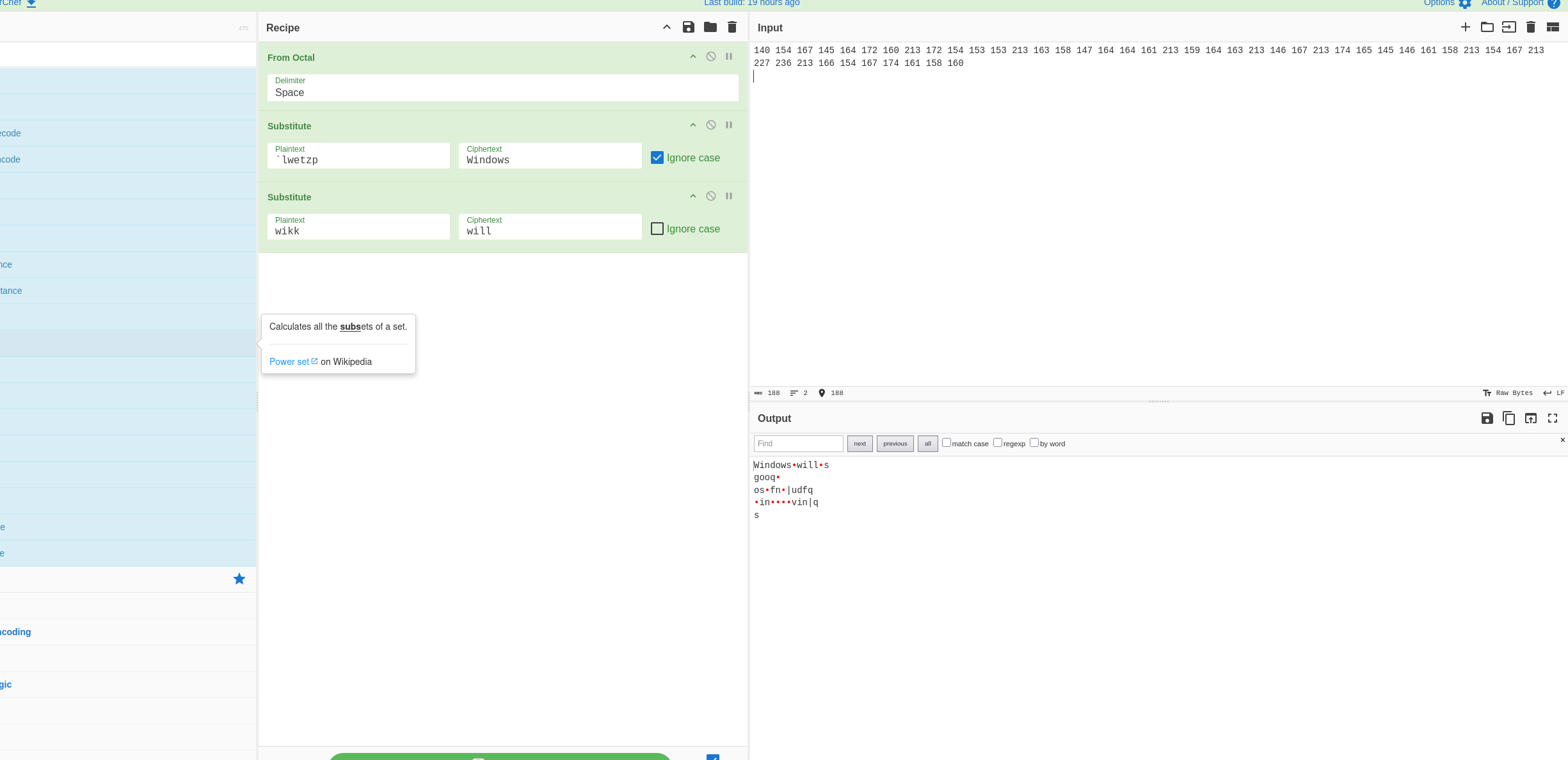The image size is (1568, 760).
Task: Enable Ignore case in second Substitute
Action: [x=657, y=229]
